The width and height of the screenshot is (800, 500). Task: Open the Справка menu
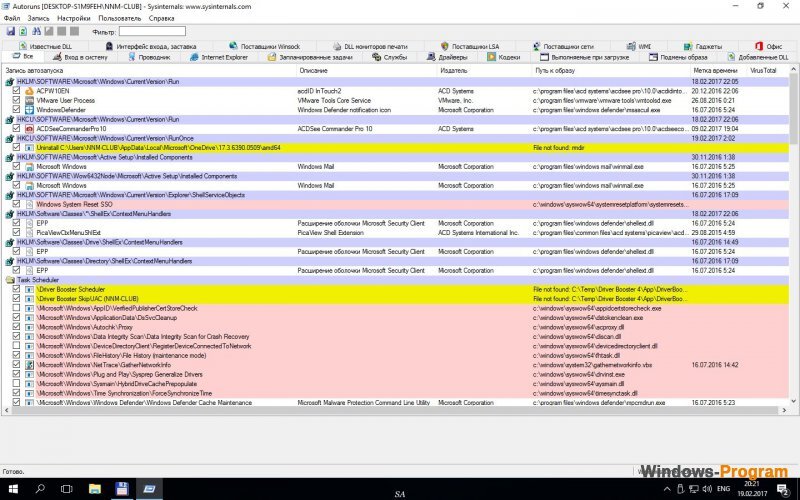tap(161, 18)
